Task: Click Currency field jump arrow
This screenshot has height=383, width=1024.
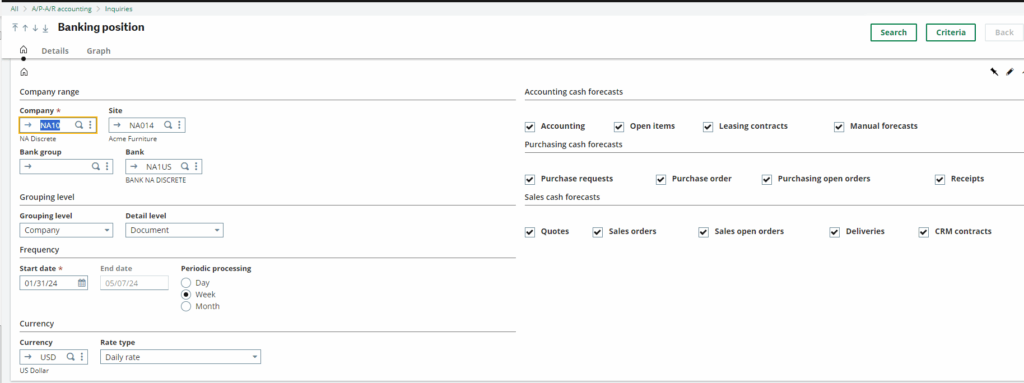Action: [x=28, y=357]
